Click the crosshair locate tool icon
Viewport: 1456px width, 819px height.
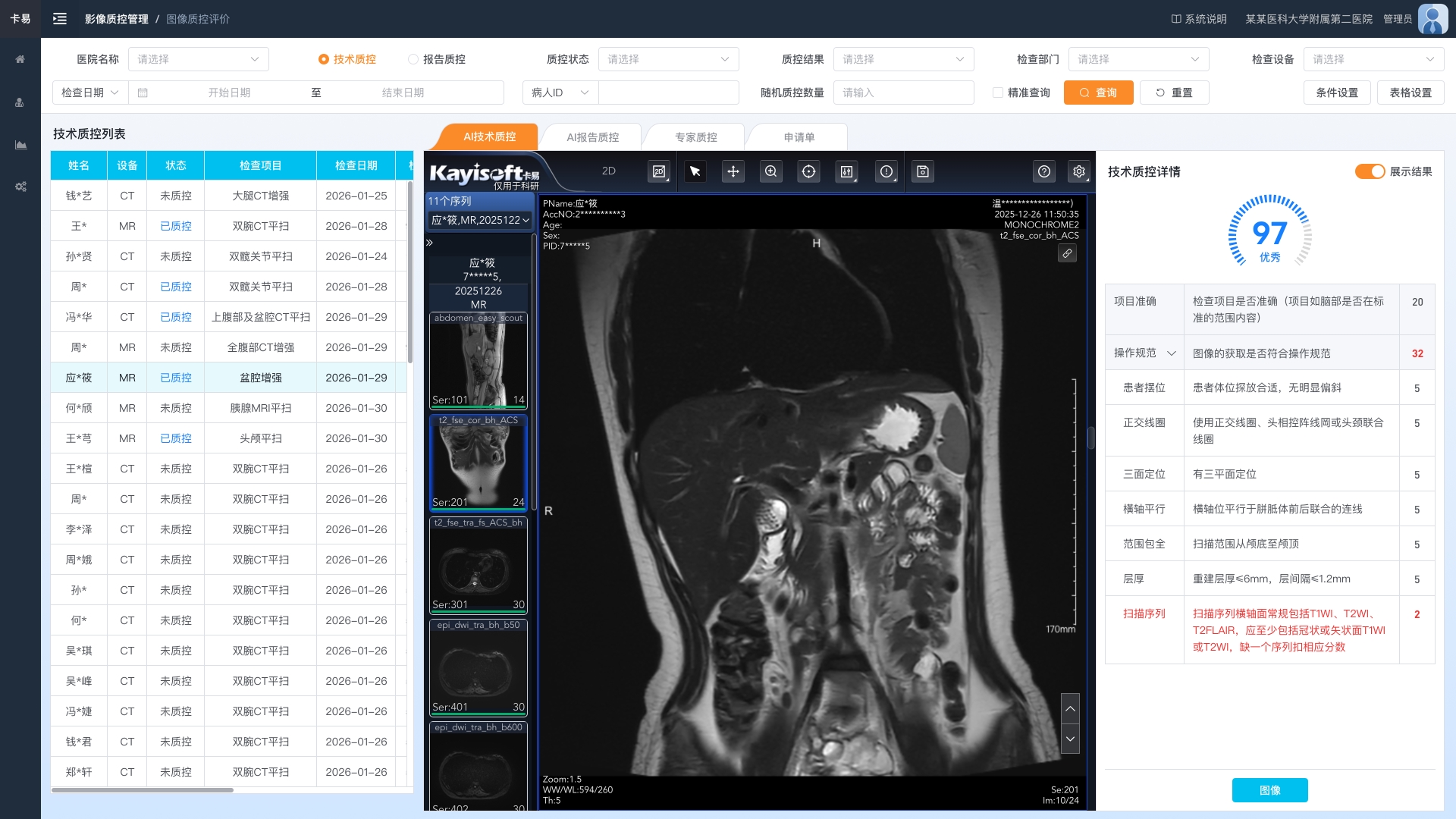(x=808, y=171)
